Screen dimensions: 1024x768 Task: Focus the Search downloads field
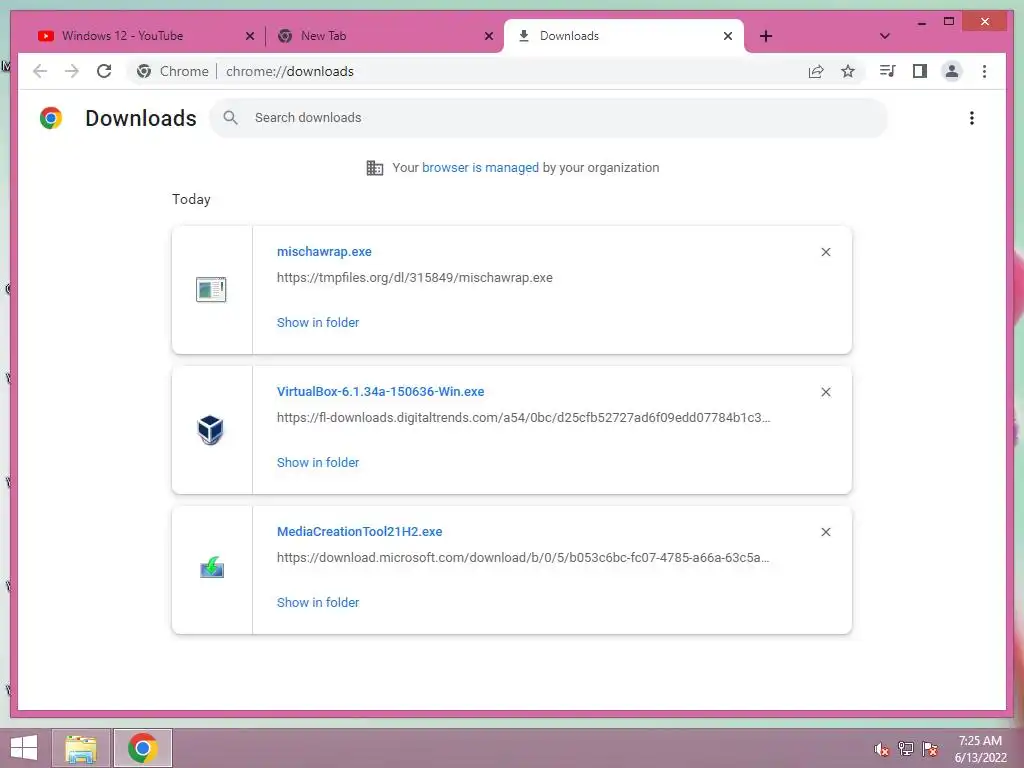pos(549,118)
